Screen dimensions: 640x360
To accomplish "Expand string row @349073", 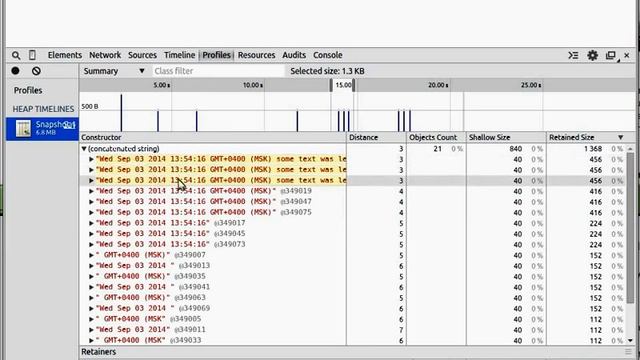I will coord(91,244).
